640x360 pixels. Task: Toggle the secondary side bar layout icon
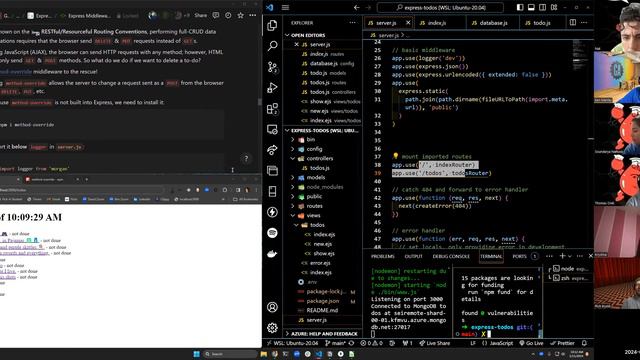[x=542, y=7]
